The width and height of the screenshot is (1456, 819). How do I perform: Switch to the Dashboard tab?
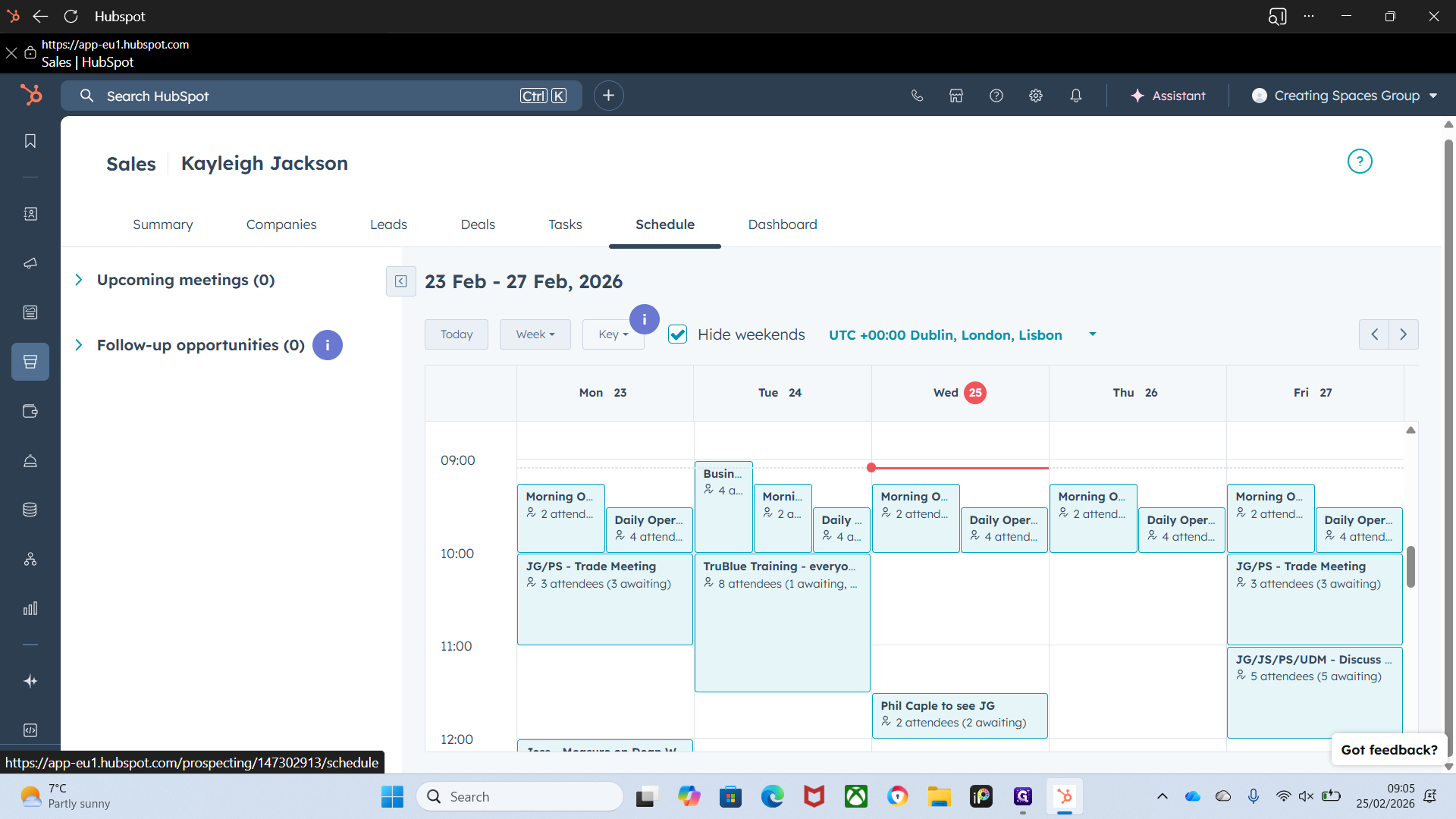(x=783, y=224)
